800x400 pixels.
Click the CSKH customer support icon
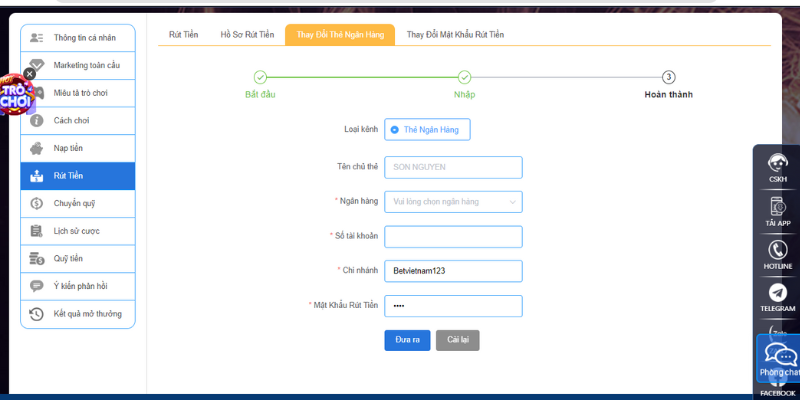tap(777, 164)
